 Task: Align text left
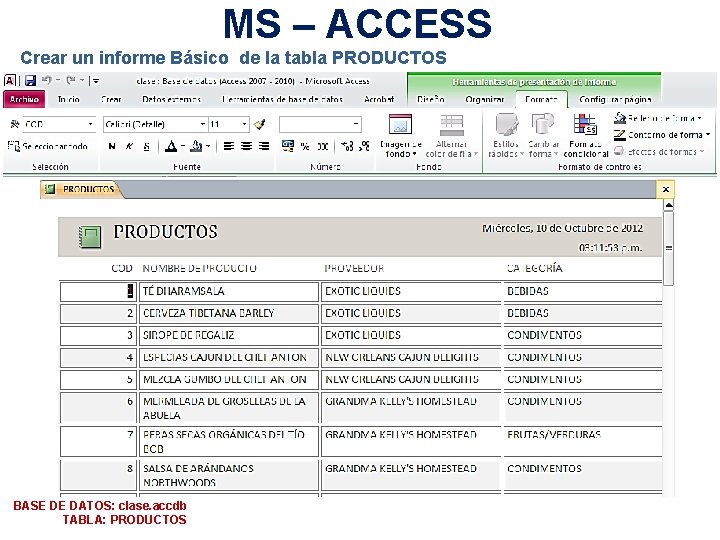coord(229,146)
